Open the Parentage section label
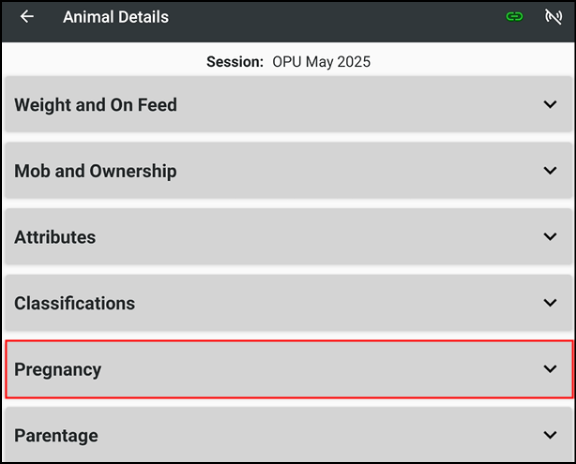 (56, 436)
